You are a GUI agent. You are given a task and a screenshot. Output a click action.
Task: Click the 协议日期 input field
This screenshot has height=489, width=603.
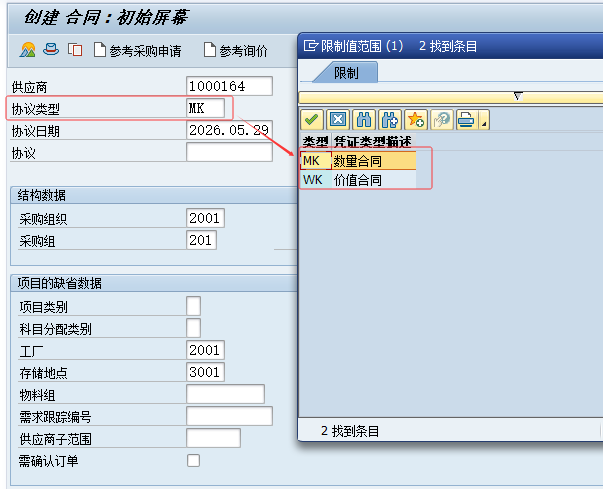(x=229, y=130)
